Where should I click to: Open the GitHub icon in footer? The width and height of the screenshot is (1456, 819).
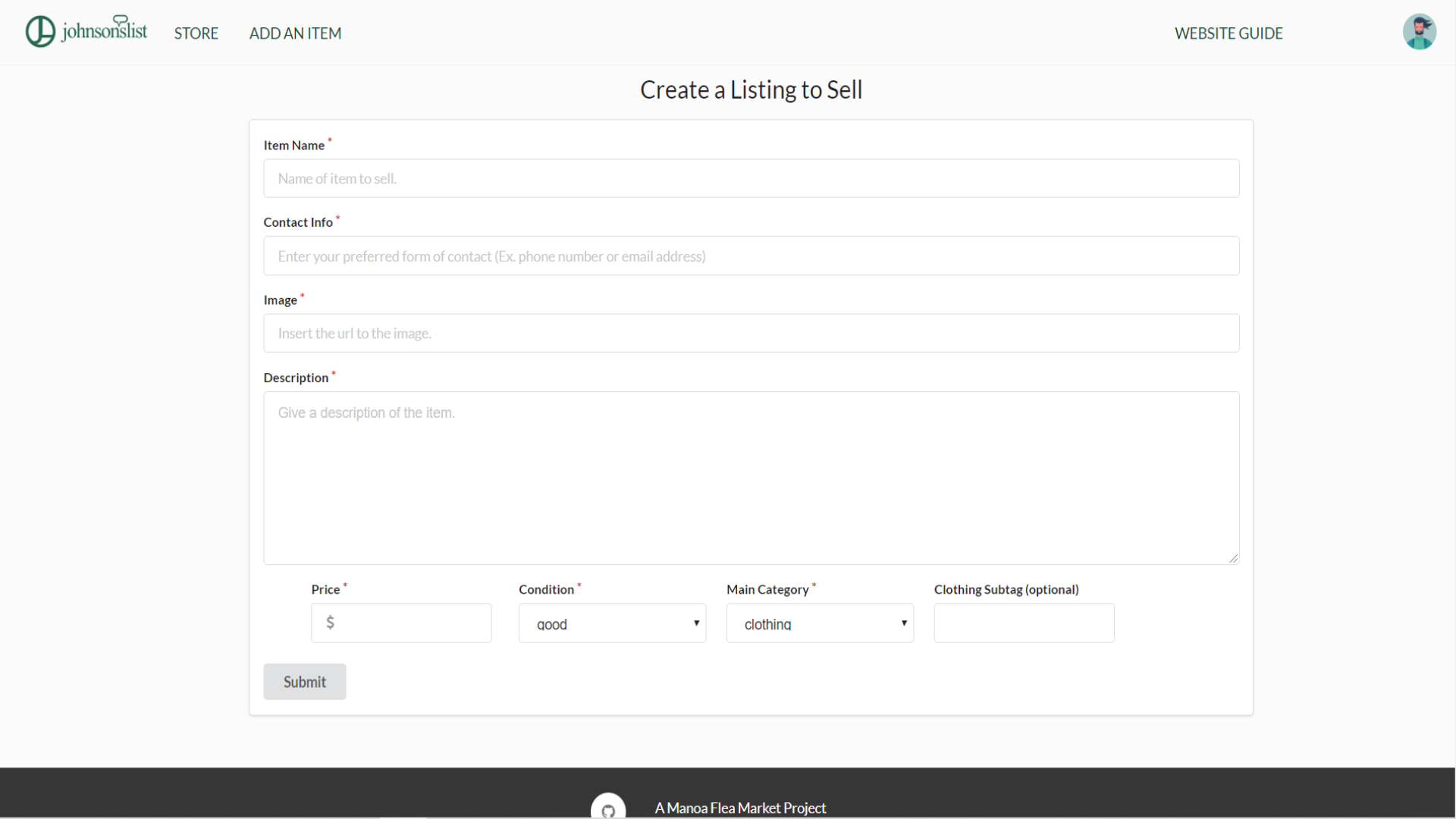click(608, 807)
